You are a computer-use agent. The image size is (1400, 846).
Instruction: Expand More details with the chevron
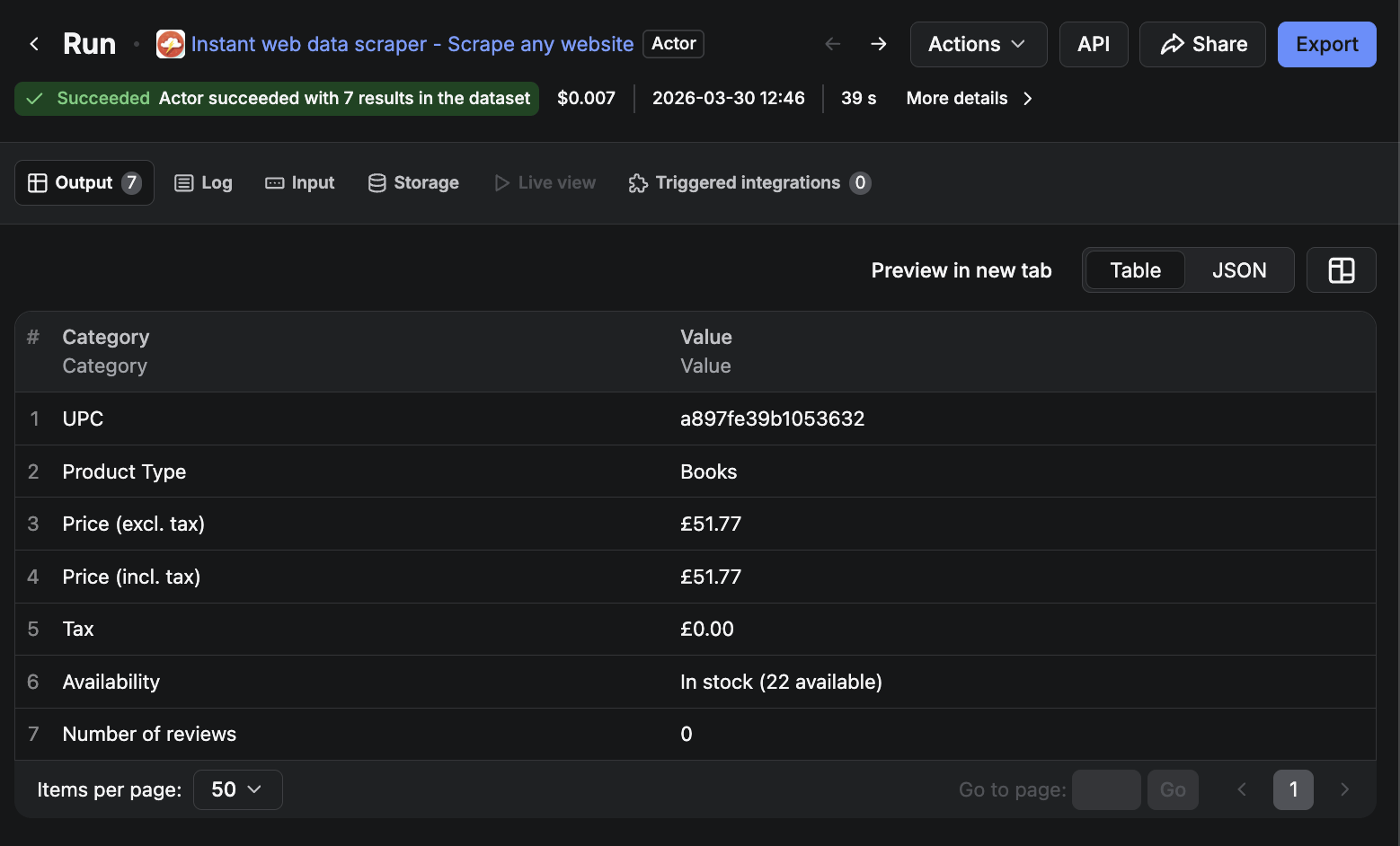click(x=1027, y=99)
